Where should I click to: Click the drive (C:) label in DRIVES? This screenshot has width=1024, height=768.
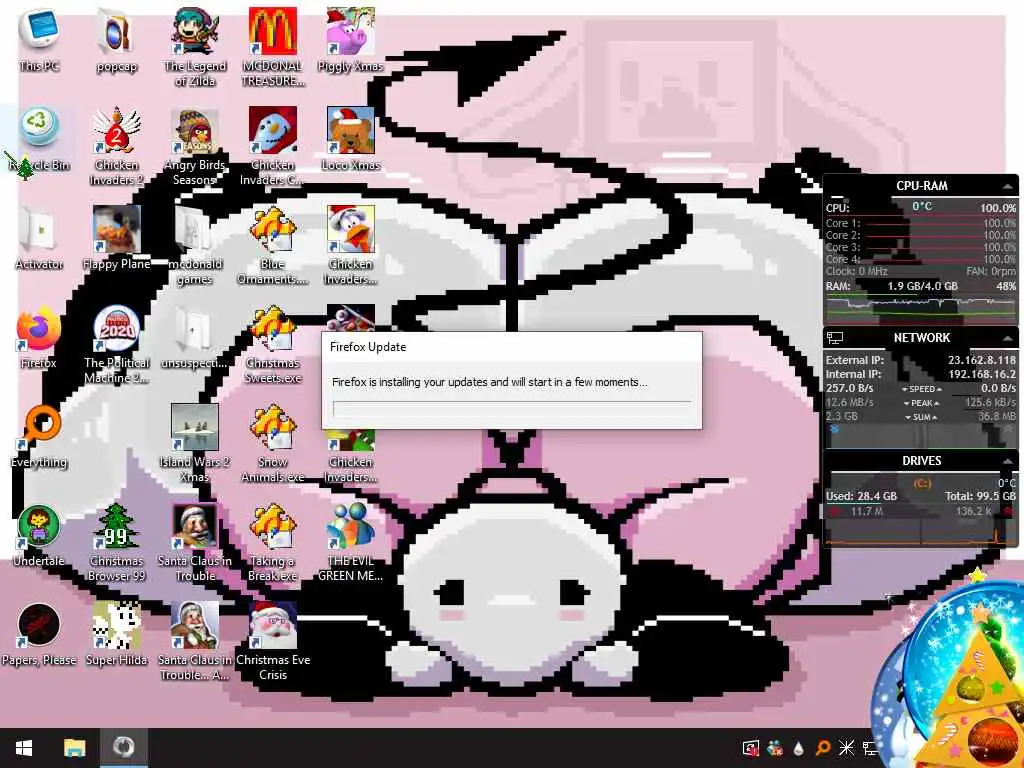tap(922, 483)
